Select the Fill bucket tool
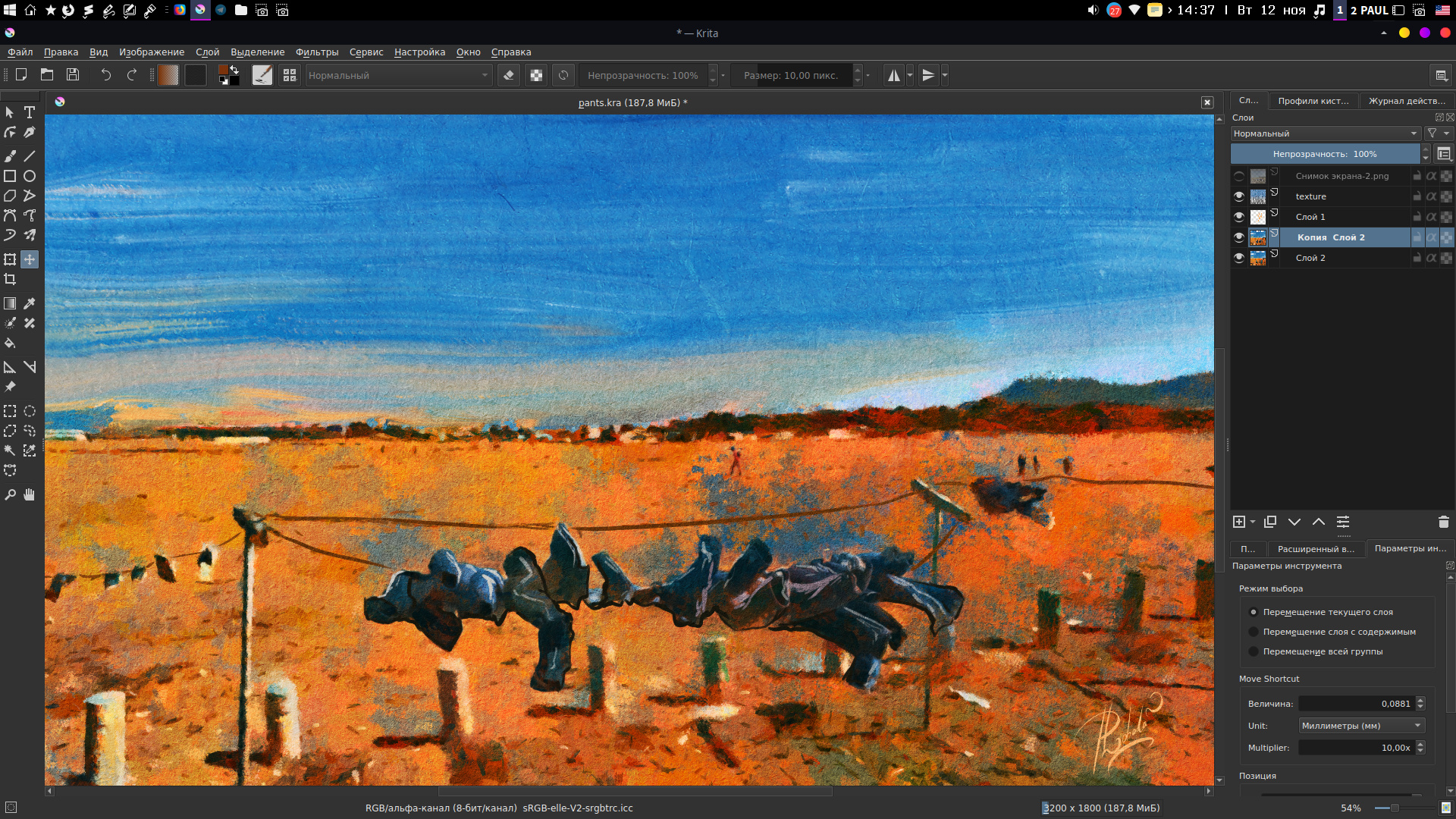The height and width of the screenshot is (819, 1456). [x=10, y=343]
